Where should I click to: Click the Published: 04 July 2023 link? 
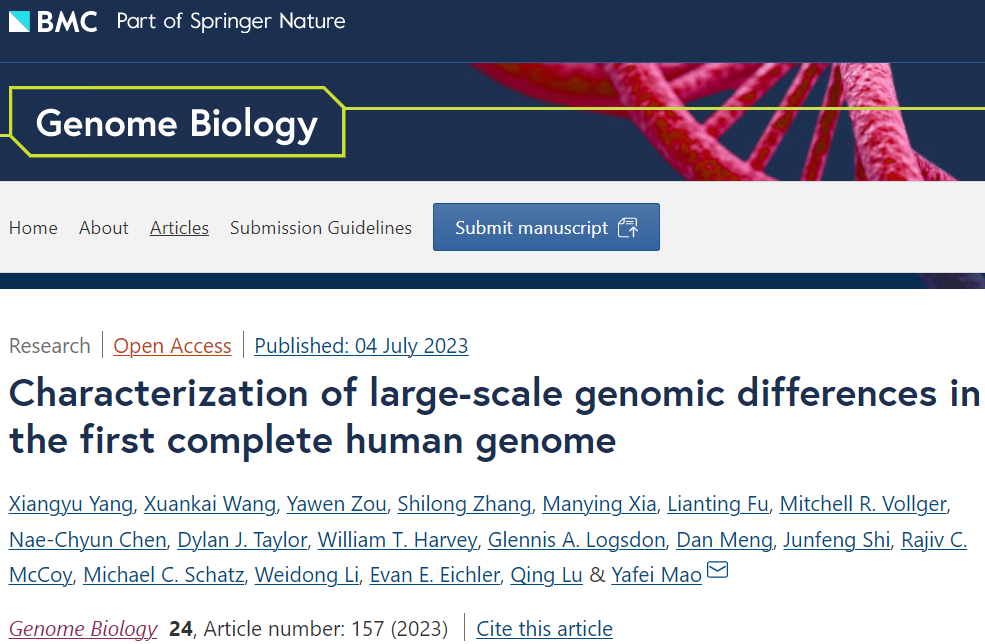(361, 346)
